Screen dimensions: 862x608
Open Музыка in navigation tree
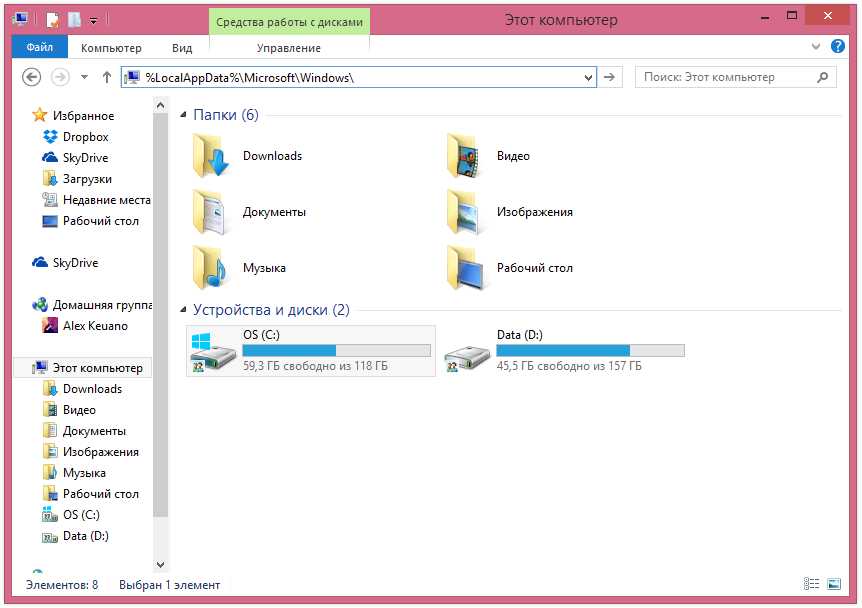coord(74,473)
